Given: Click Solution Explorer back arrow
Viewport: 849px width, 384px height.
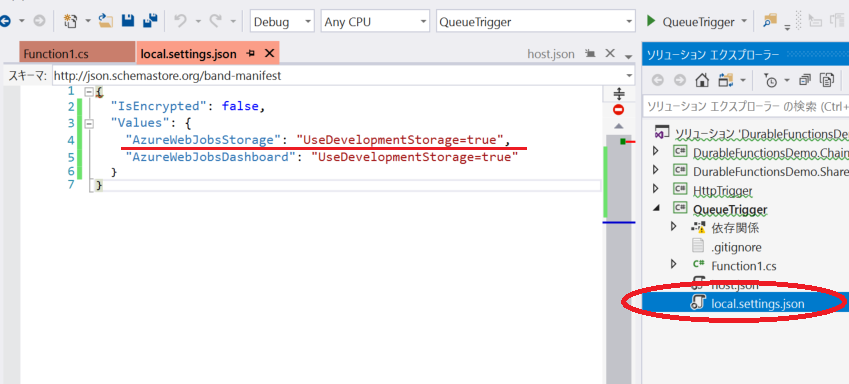Looking at the screenshot, I should pyautogui.click(x=657, y=80).
